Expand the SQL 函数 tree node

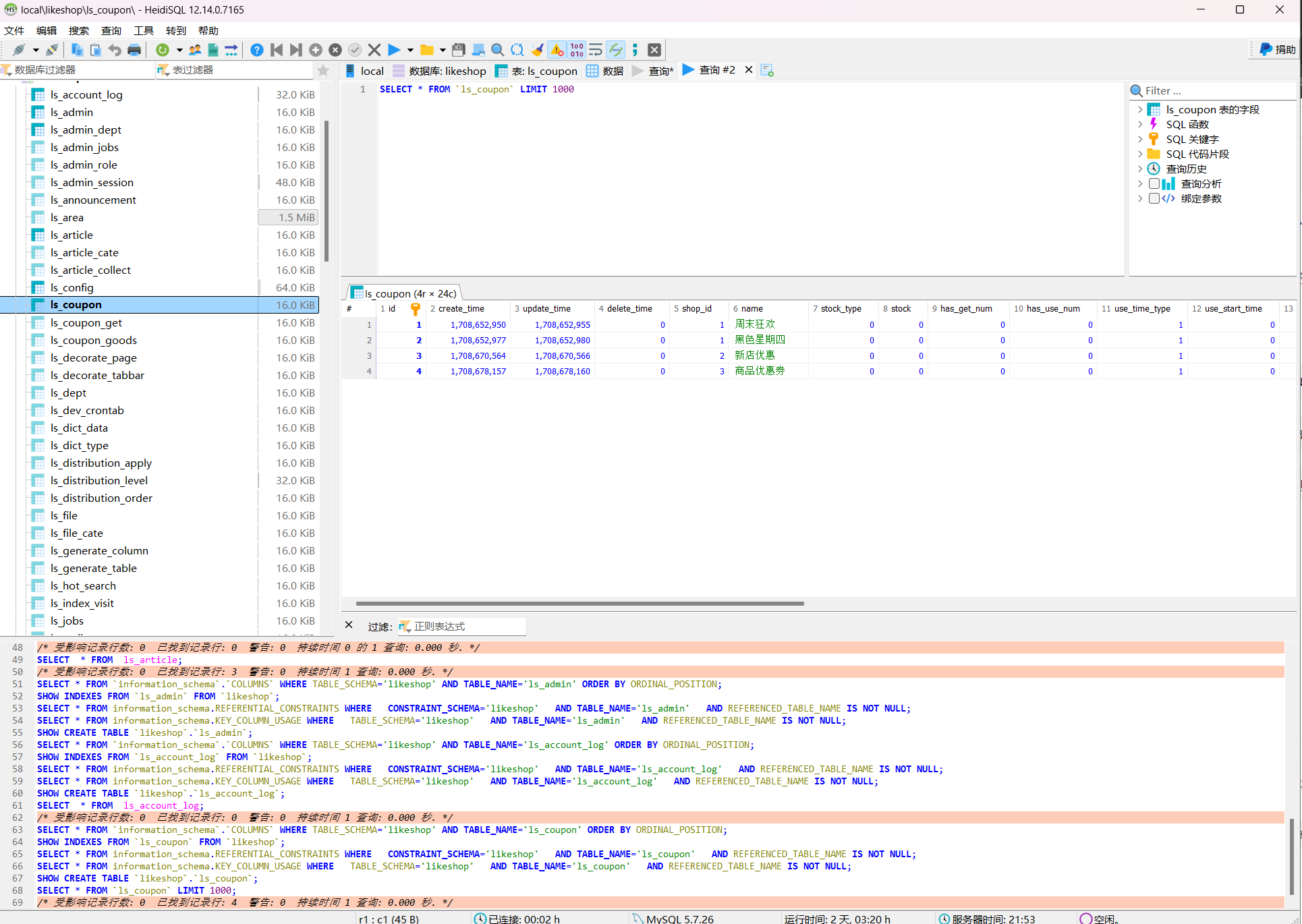[1140, 124]
